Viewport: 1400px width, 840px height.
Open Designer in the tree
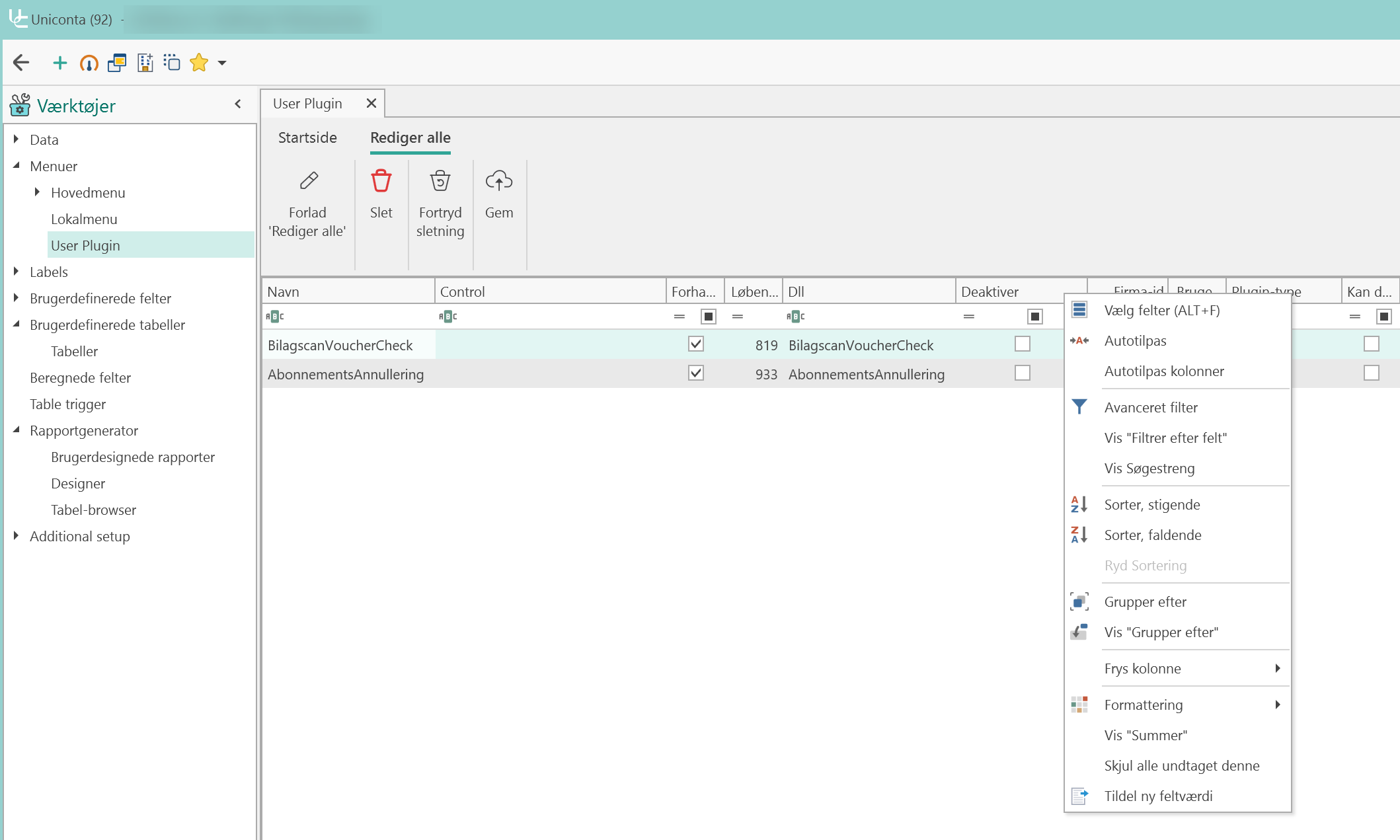[78, 483]
